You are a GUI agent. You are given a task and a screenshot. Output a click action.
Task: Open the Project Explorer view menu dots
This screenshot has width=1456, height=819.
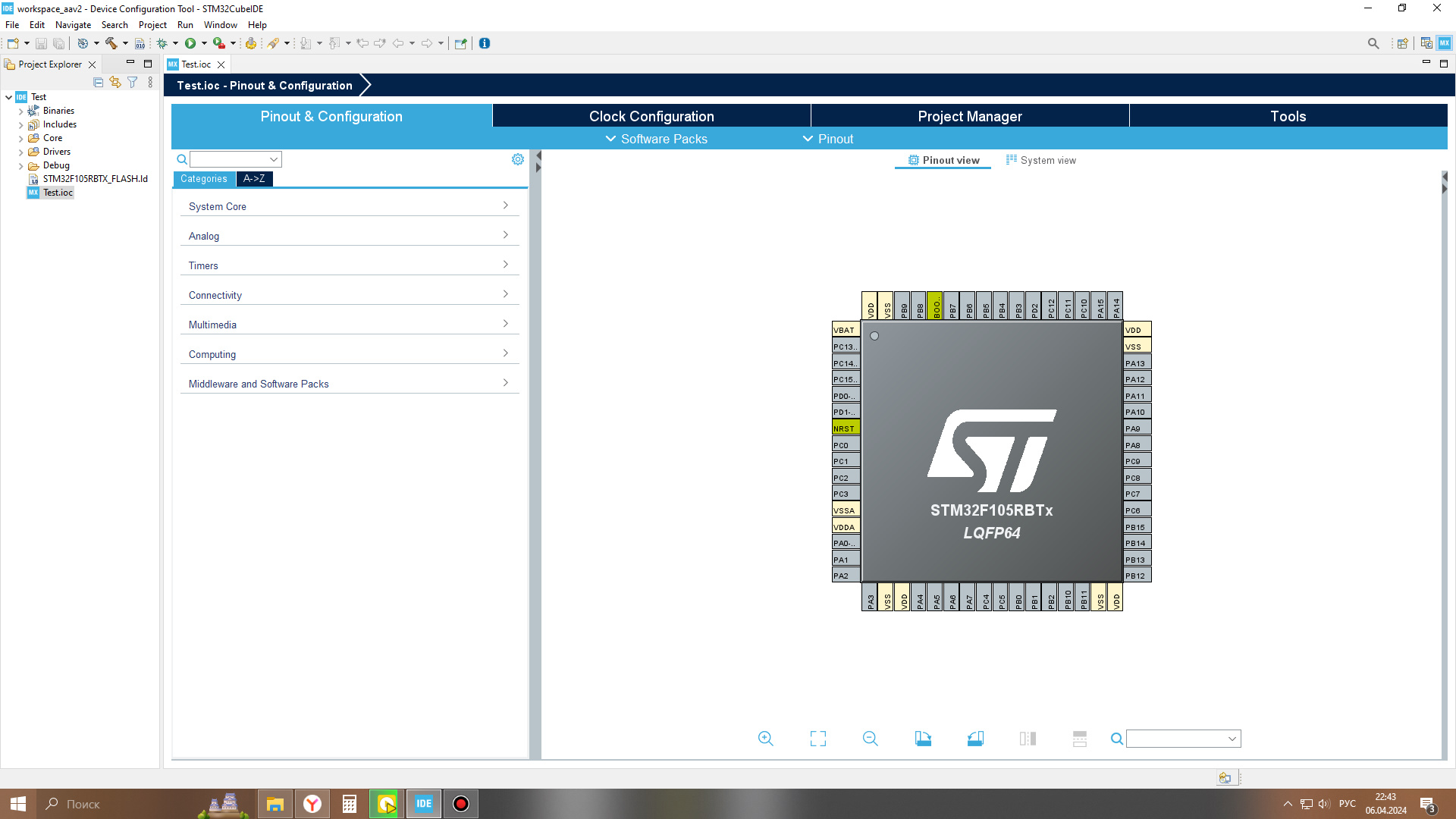tap(150, 82)
